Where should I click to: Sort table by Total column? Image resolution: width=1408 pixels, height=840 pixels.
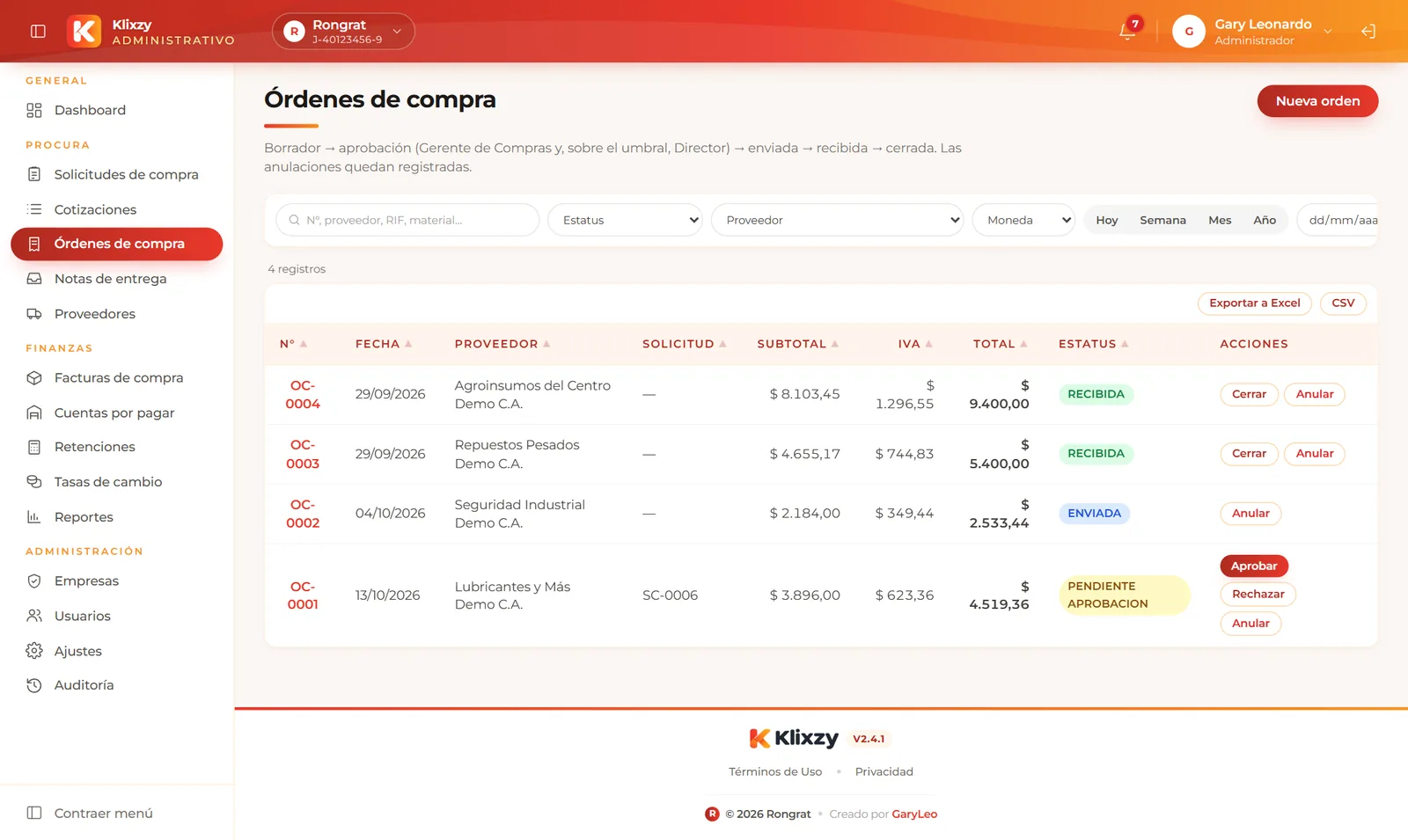point(1000,344)
